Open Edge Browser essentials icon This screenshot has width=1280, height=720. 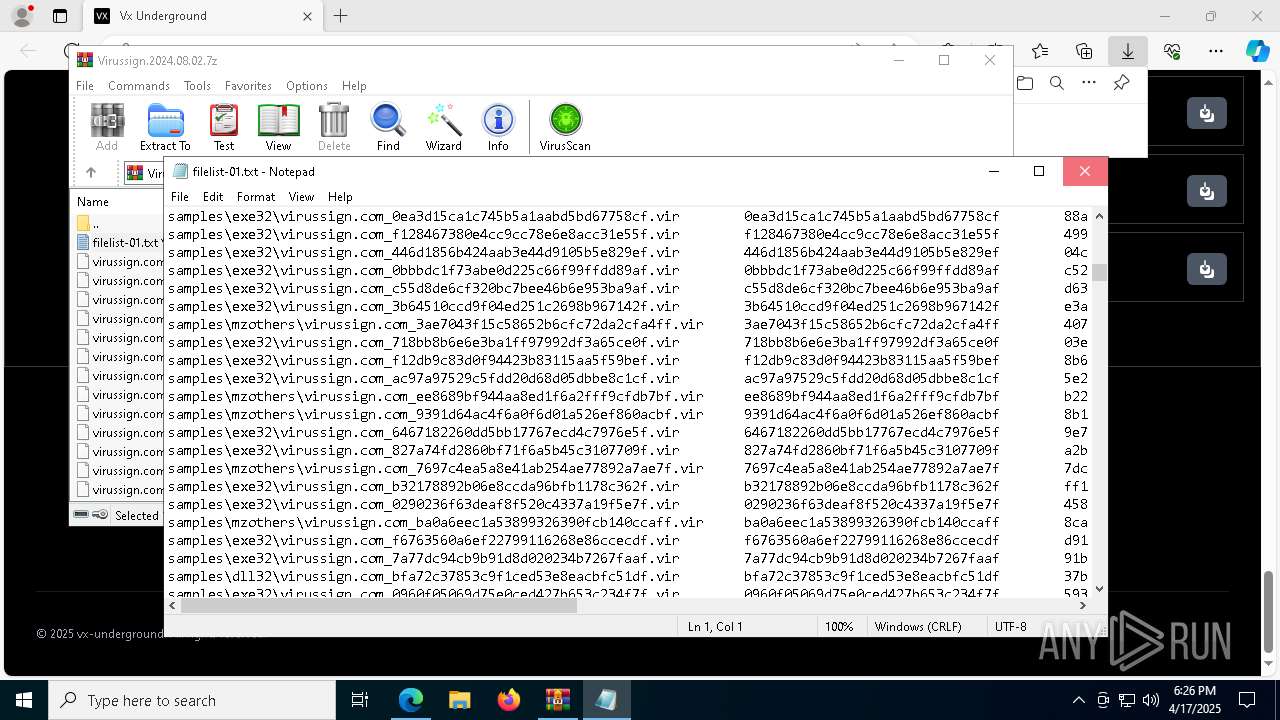[x=1172, y=51]
